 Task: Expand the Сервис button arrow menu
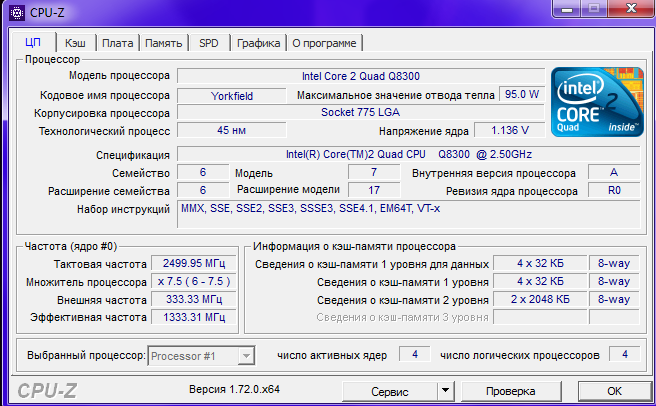pyautogui.click(x=446, y=391)
